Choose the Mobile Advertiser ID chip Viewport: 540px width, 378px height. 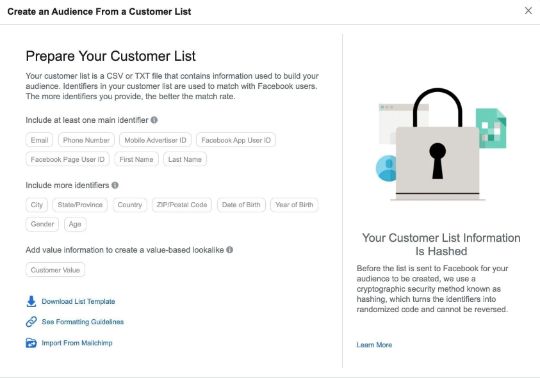tap(155, 140)
